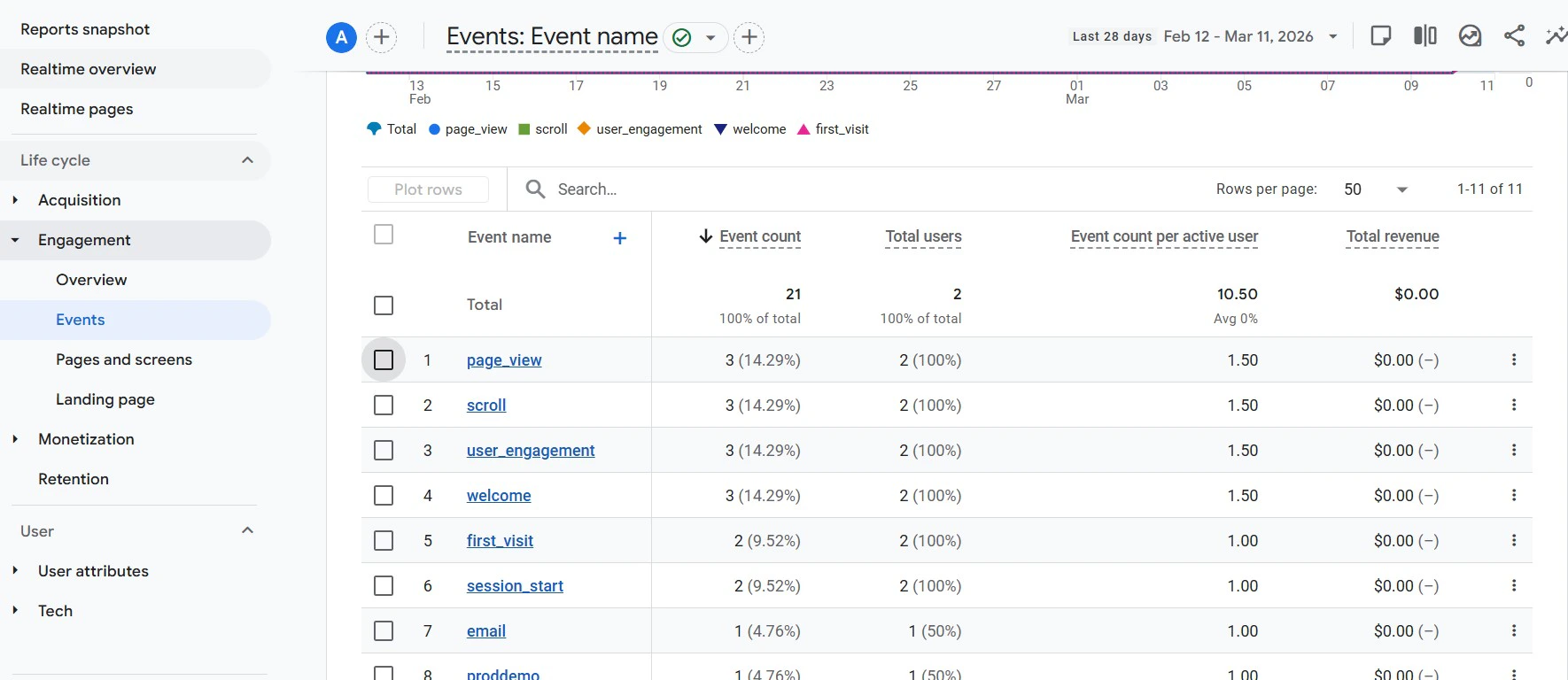The width and height of the screenshot is (1568, 680).
Task: Open more options for email row
Action: (1514, 630)
